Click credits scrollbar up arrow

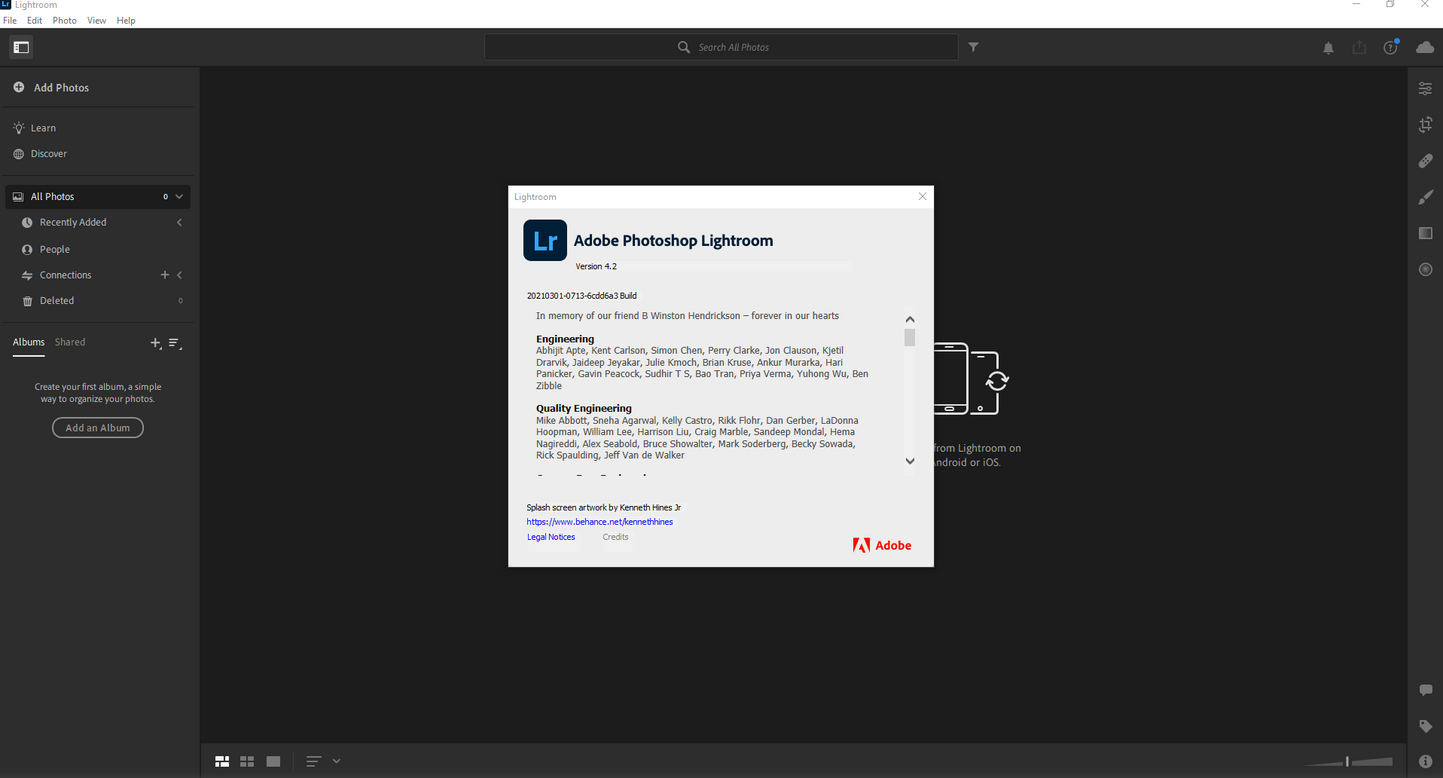pyautogui.click(x=910, y=319)
